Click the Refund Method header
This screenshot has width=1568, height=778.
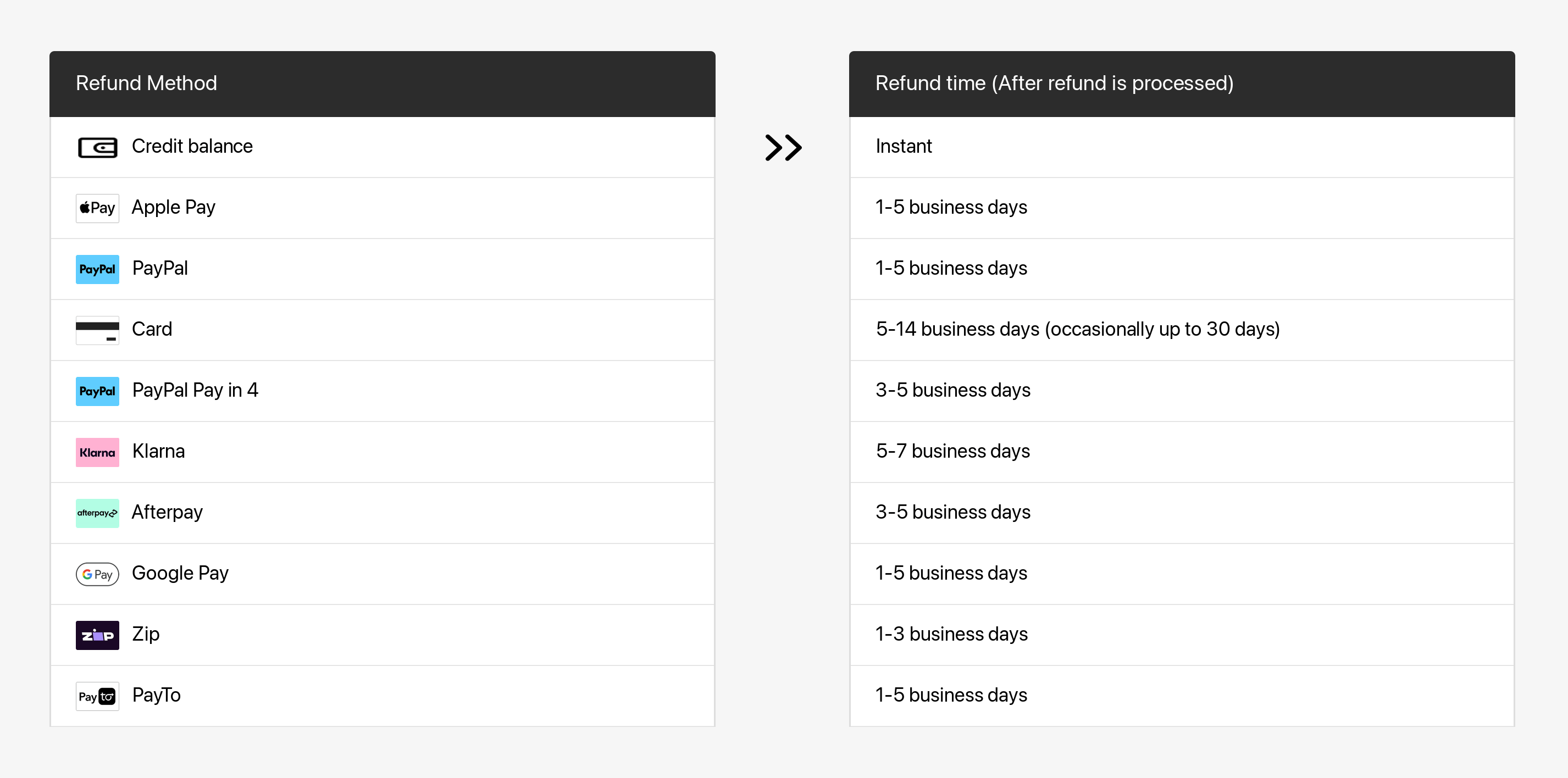pos(146,84)
